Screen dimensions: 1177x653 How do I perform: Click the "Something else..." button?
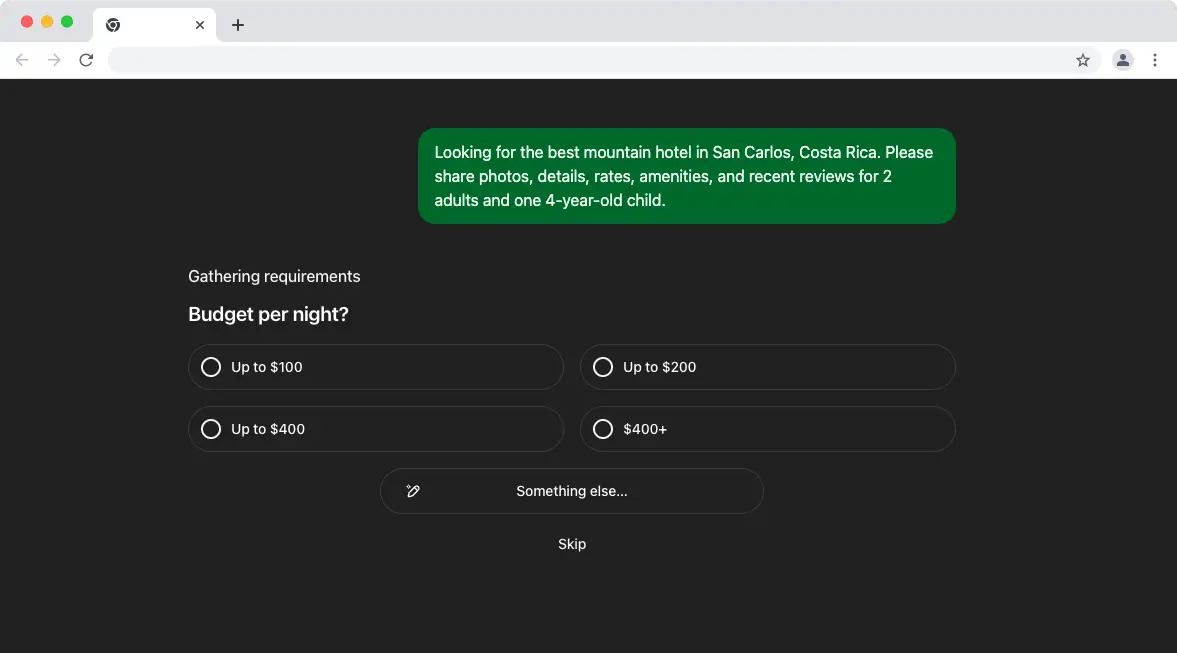point(572,491)
